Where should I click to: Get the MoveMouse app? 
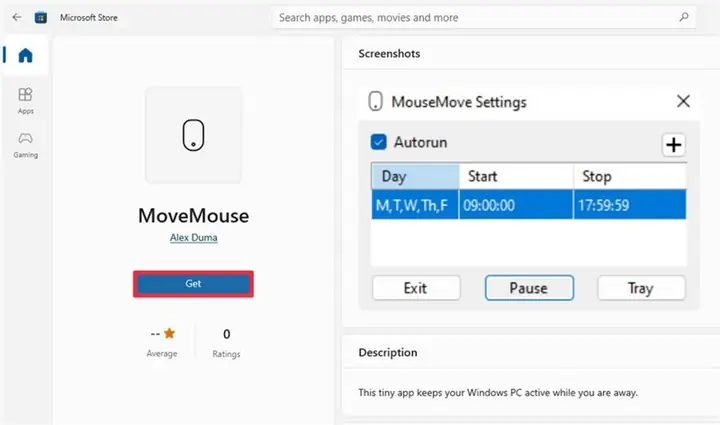pyautogui.click(x=193, y=284)
